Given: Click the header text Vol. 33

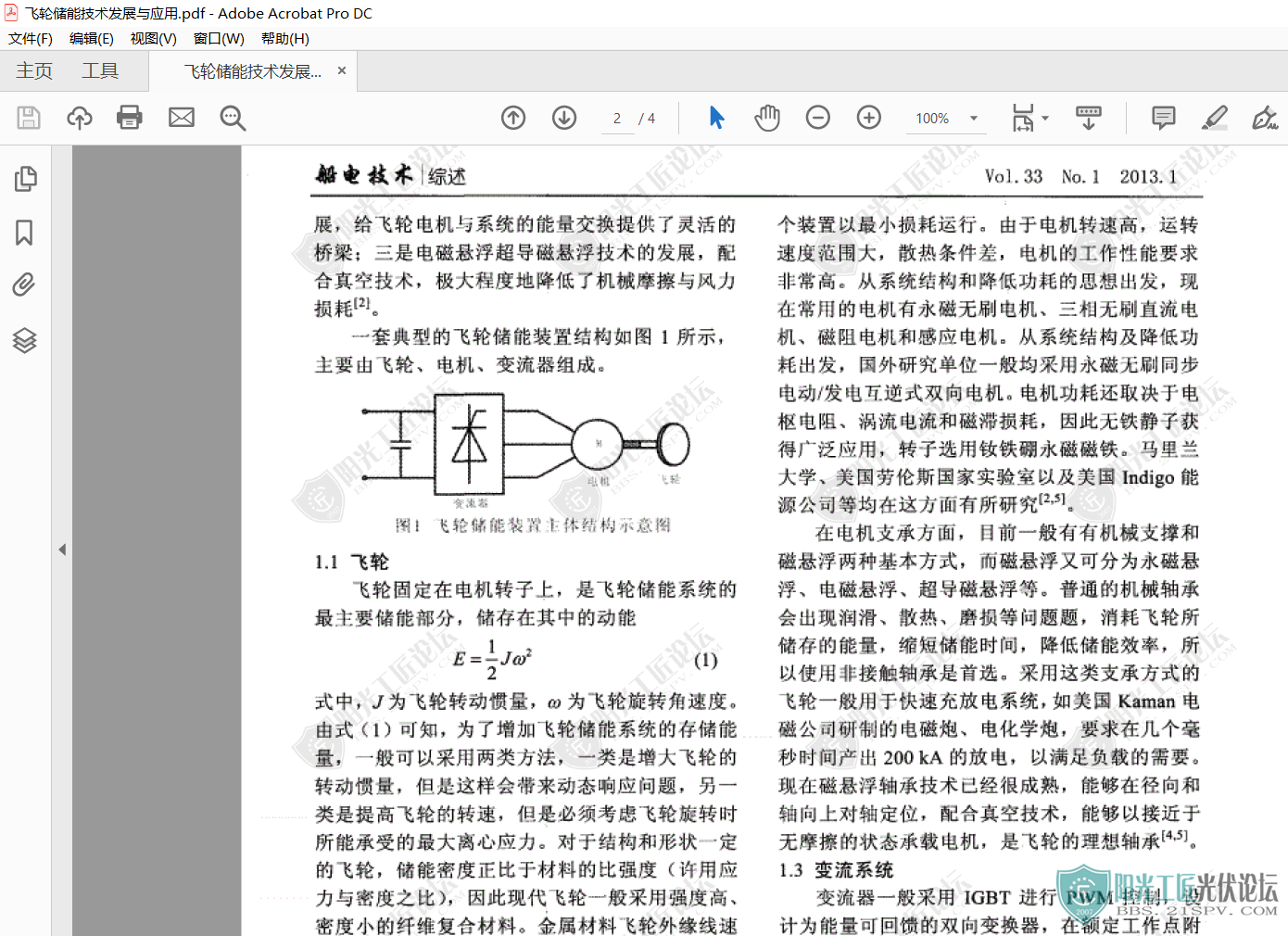Looking at the screenshot, I should pyautogui.click(x=1013, y=176).
